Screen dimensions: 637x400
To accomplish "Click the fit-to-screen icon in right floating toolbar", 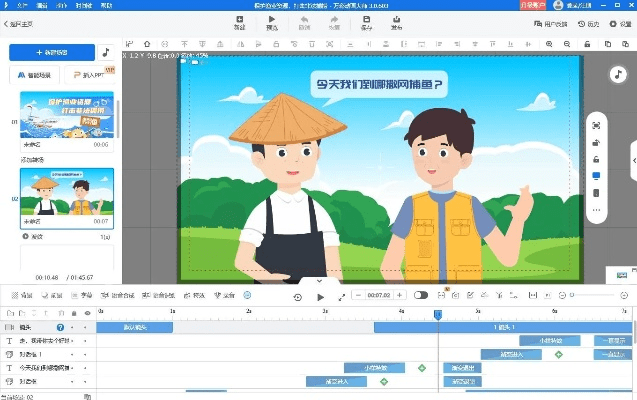I will [x=596, y=125].
